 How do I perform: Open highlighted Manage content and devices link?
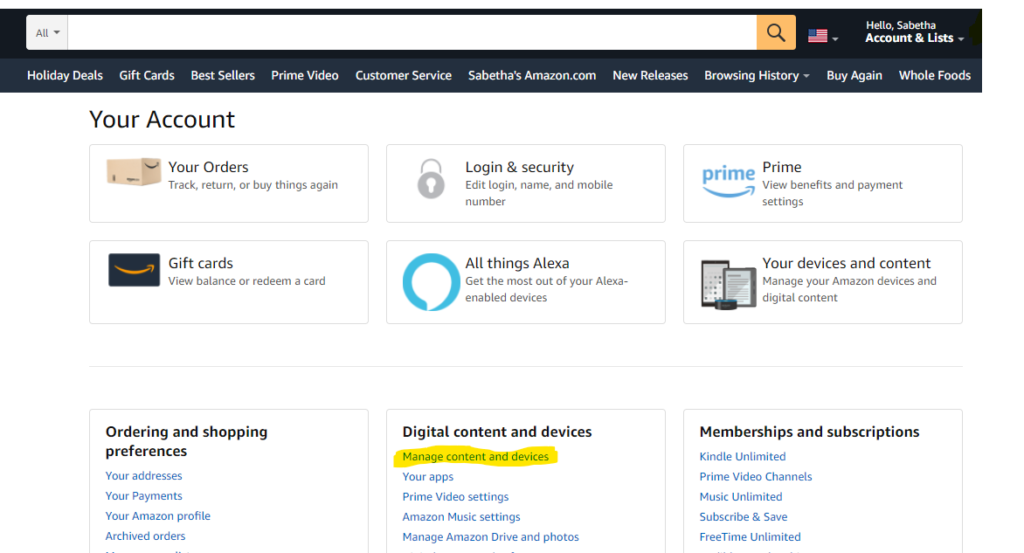(475, 456)
